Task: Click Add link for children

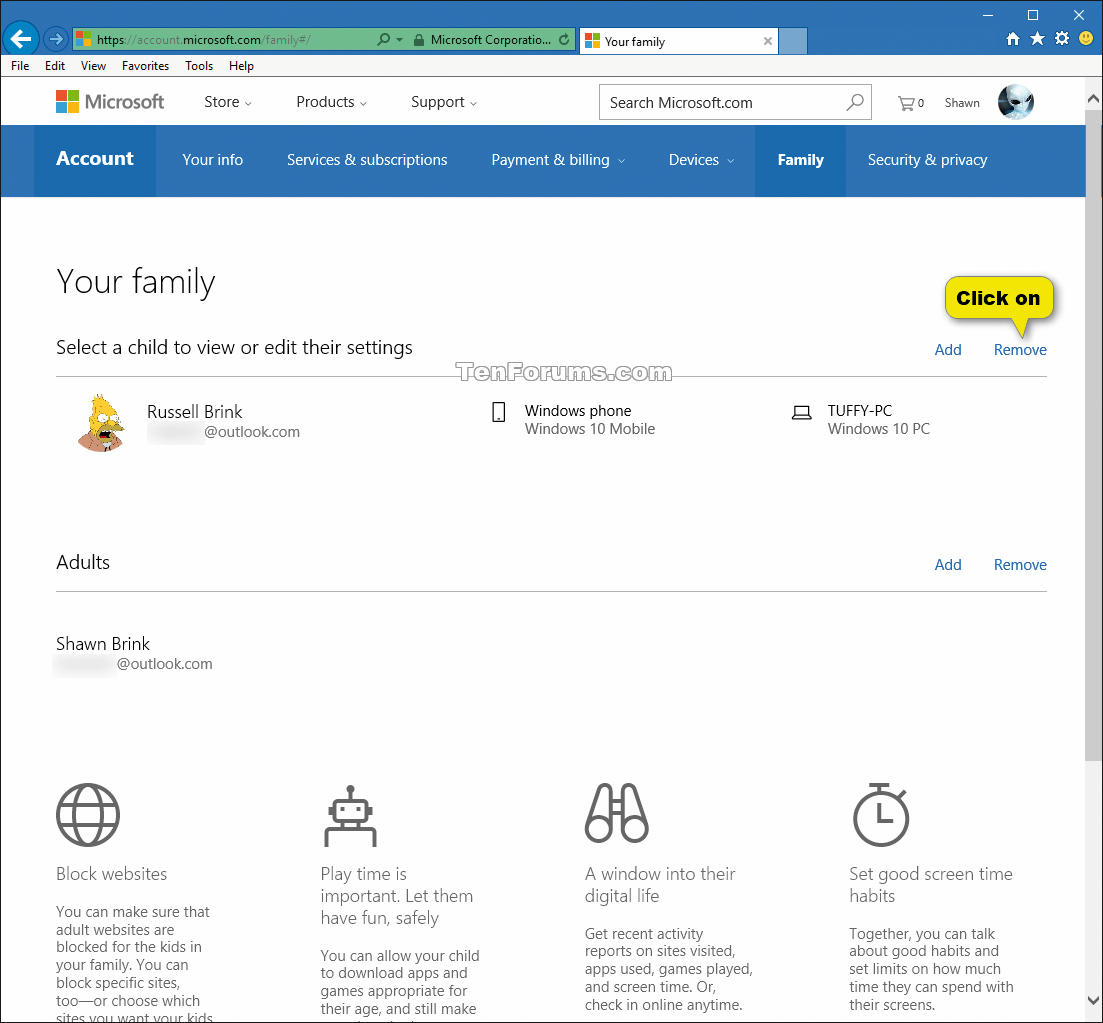Action: pyautogui.click(x=948, y=350)
